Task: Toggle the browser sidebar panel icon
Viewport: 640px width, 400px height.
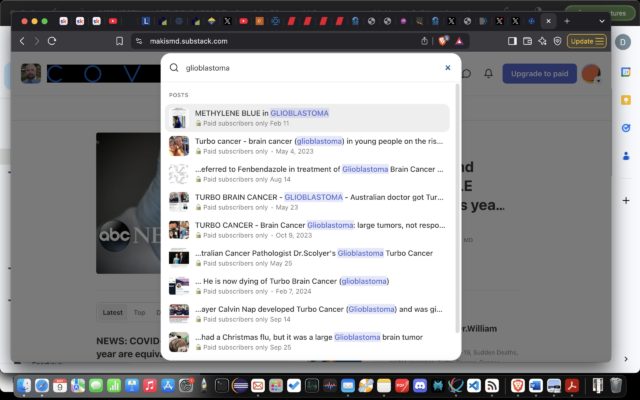Action: click(512, 41)
